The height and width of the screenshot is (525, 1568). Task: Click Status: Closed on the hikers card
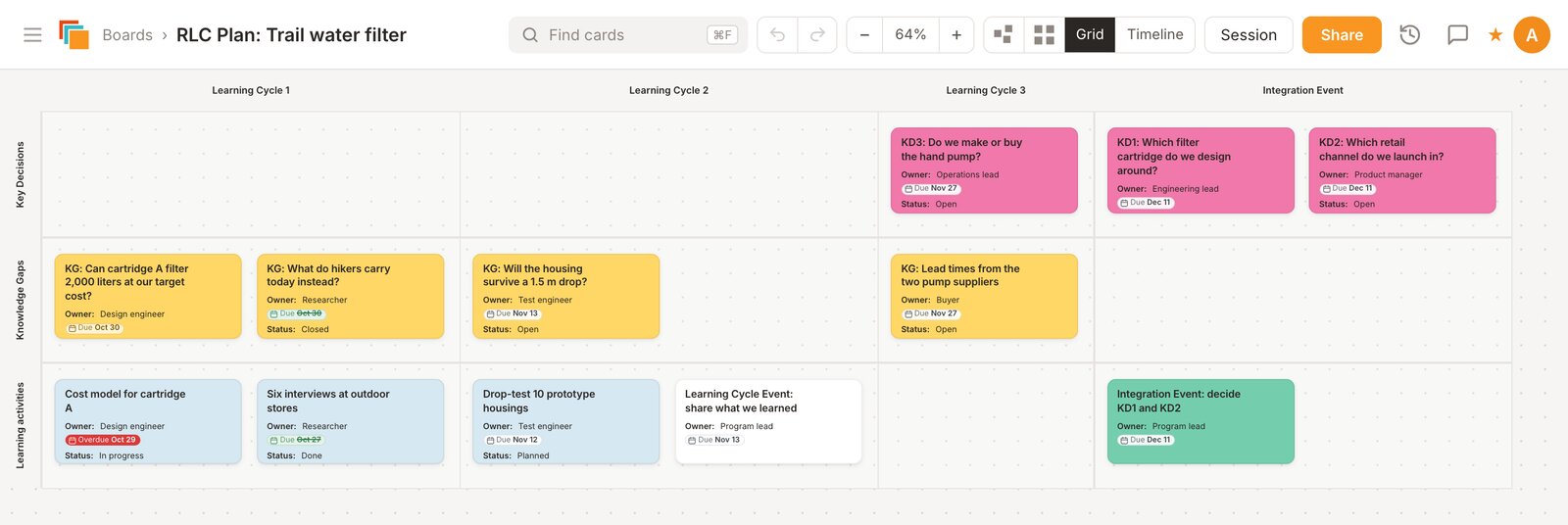click(298, 329)
